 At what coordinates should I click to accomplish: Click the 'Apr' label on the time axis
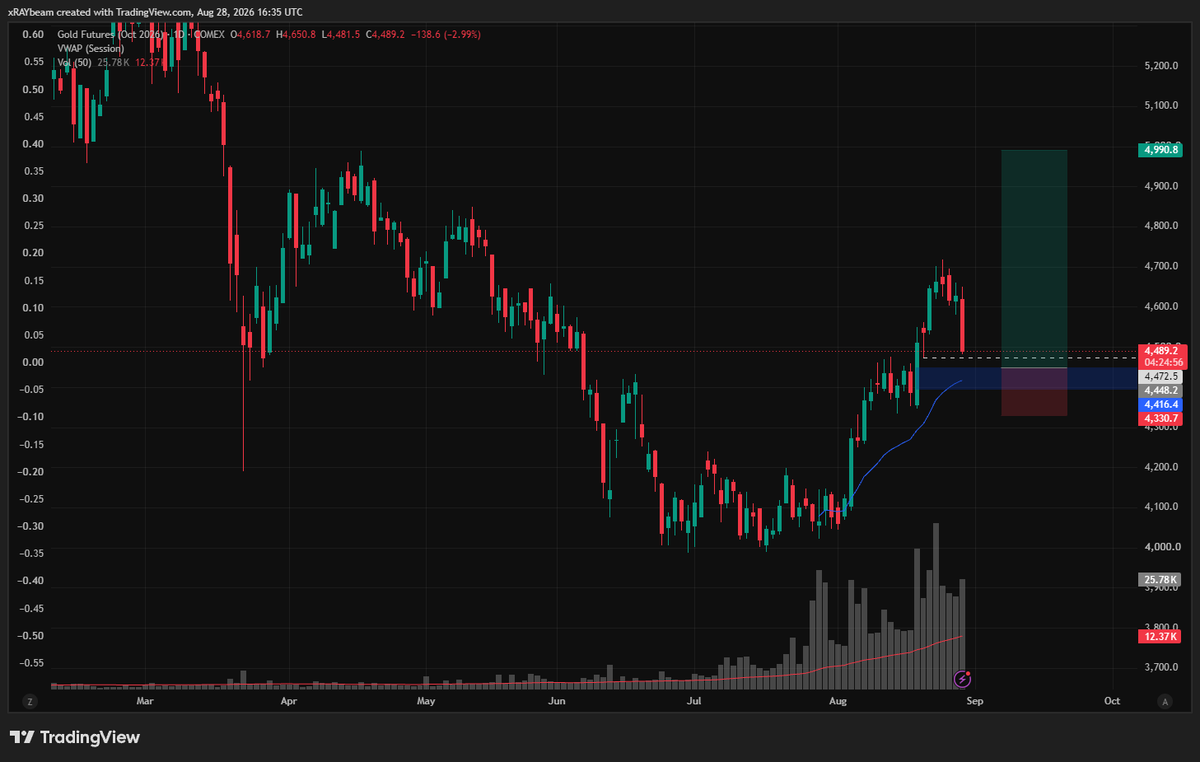tap(290, 702)
